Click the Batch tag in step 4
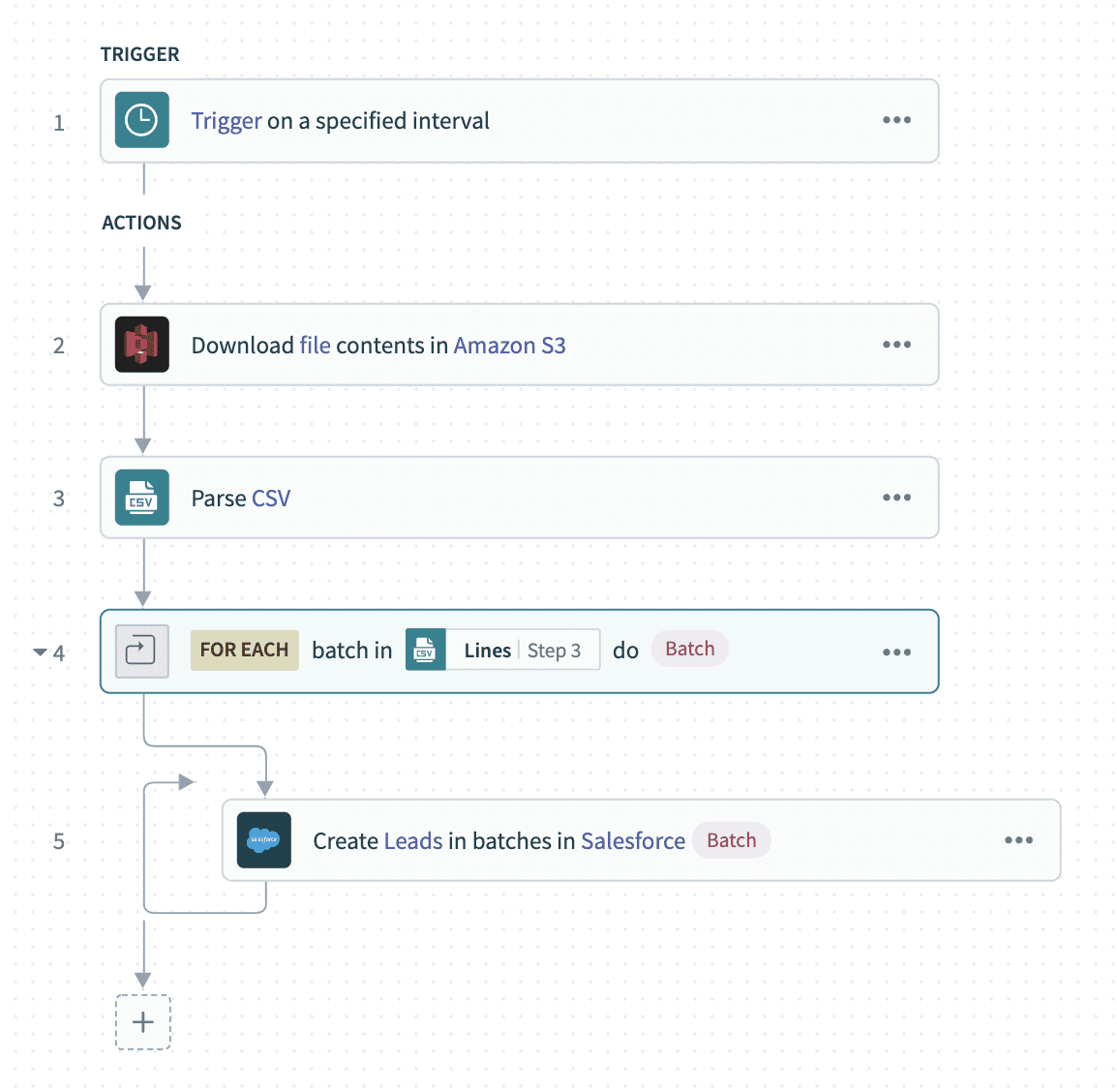 pos(689,649)
